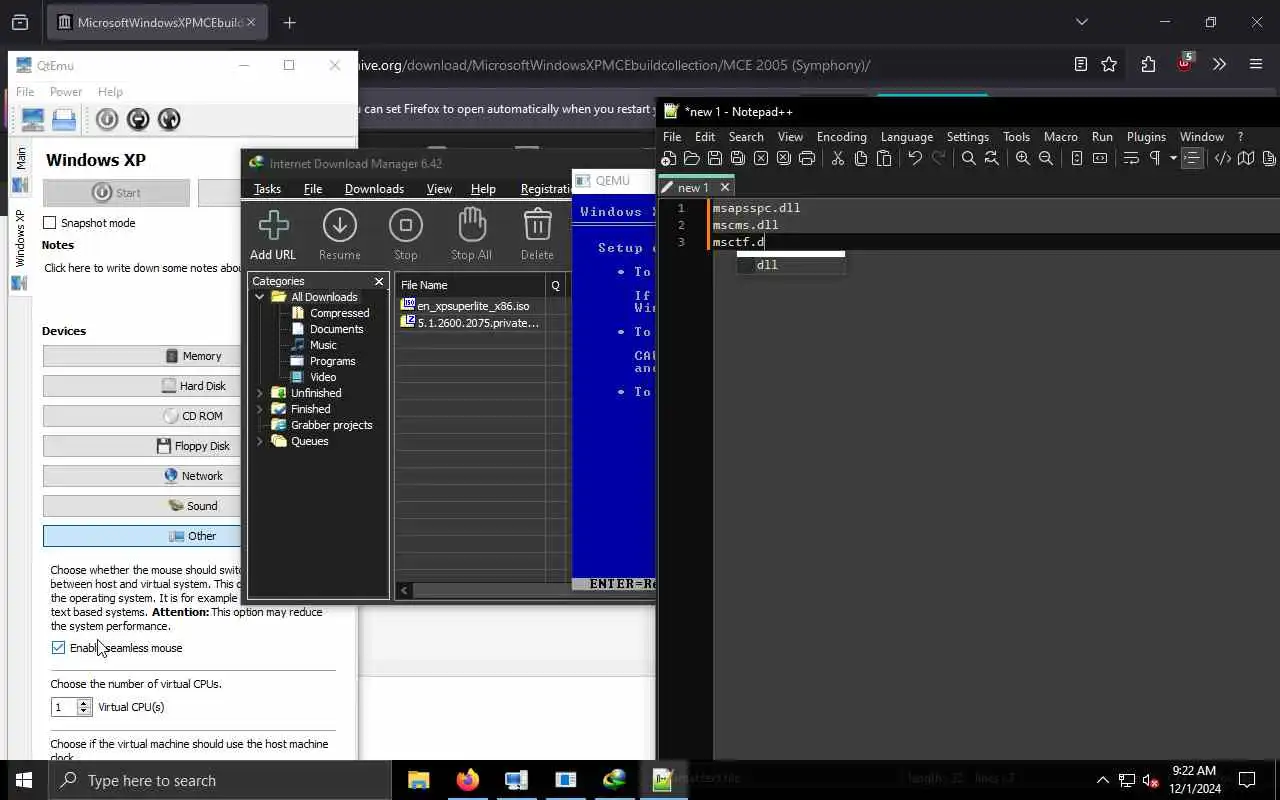
Task: Click the Stop icon in Internet Download Manager
Action: pos(406,235)
